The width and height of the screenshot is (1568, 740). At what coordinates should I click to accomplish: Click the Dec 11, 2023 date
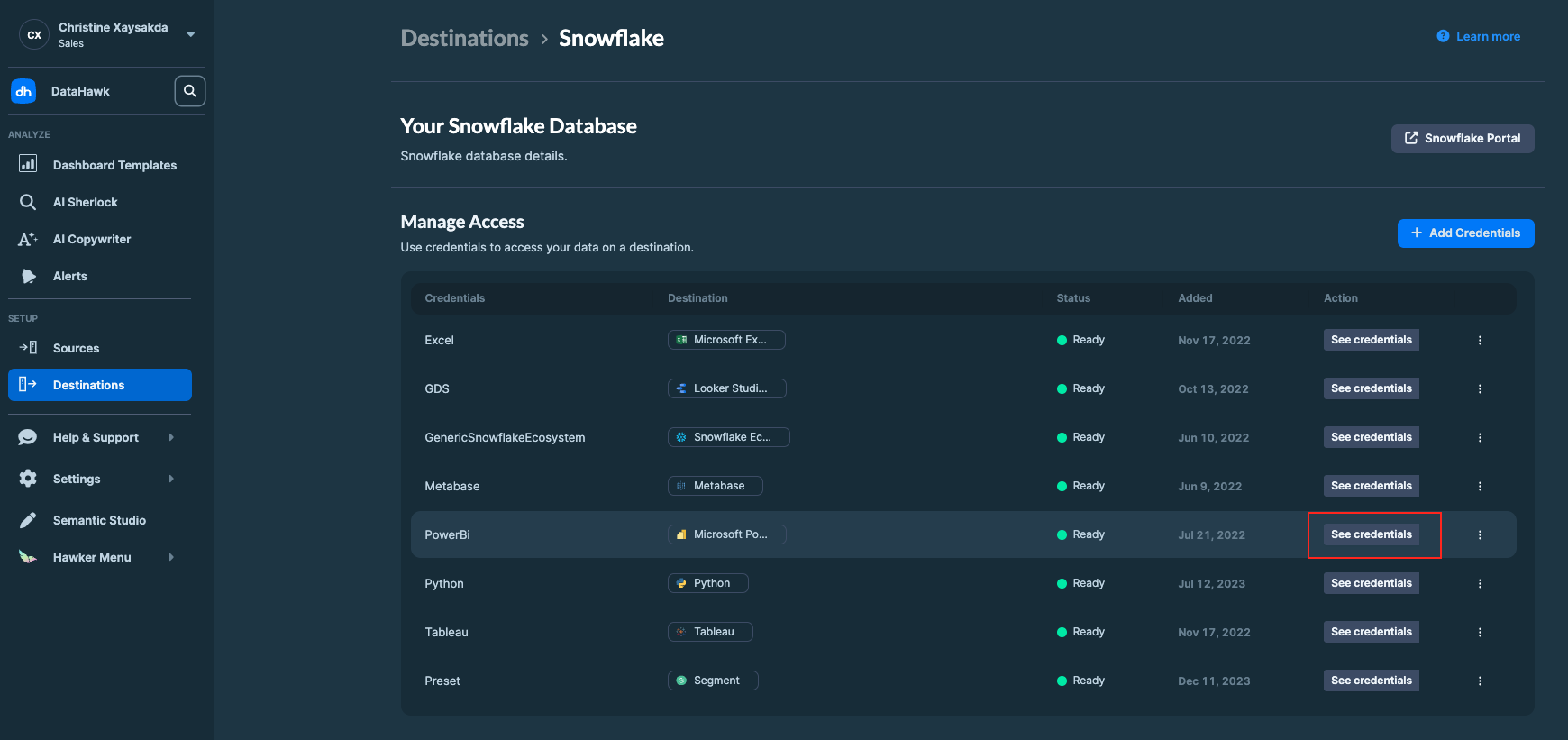[1214, 681]
